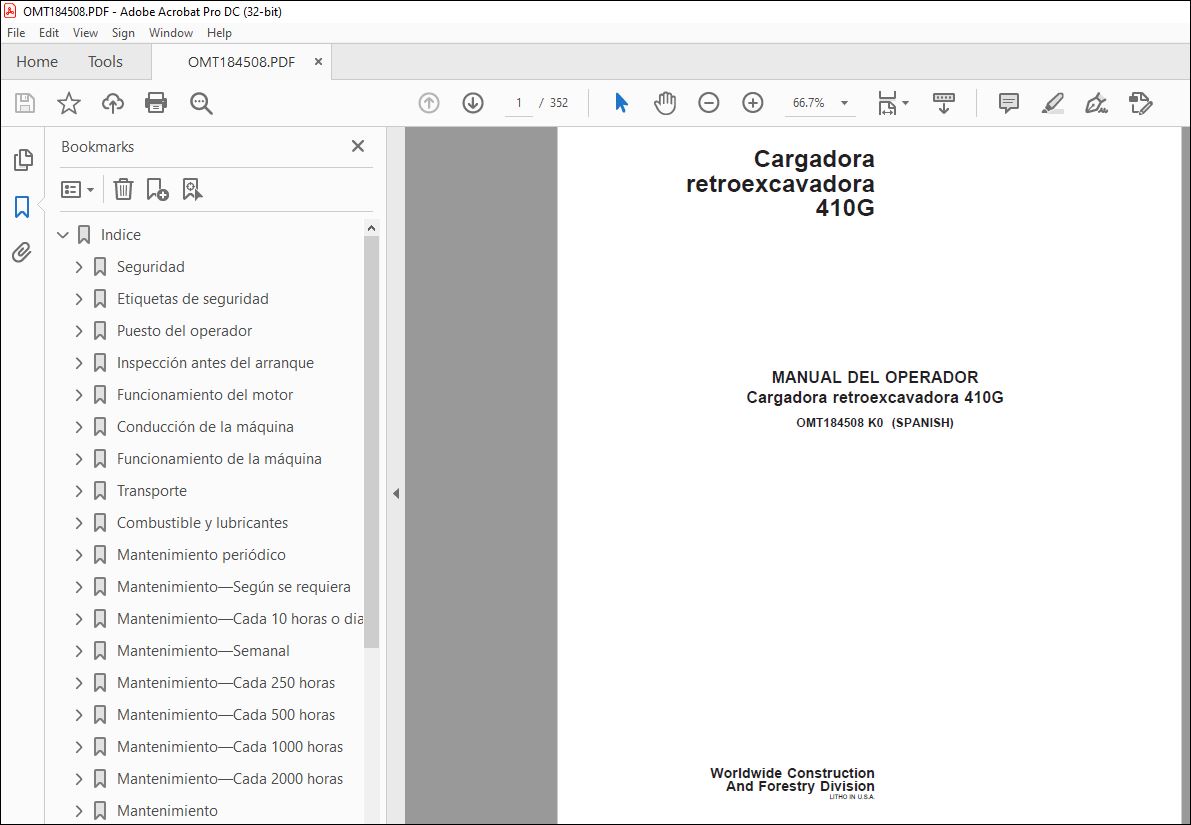Collapse navigation pane with side arrow
This screenshot has width=1191, height=825.
pos(396,494)
